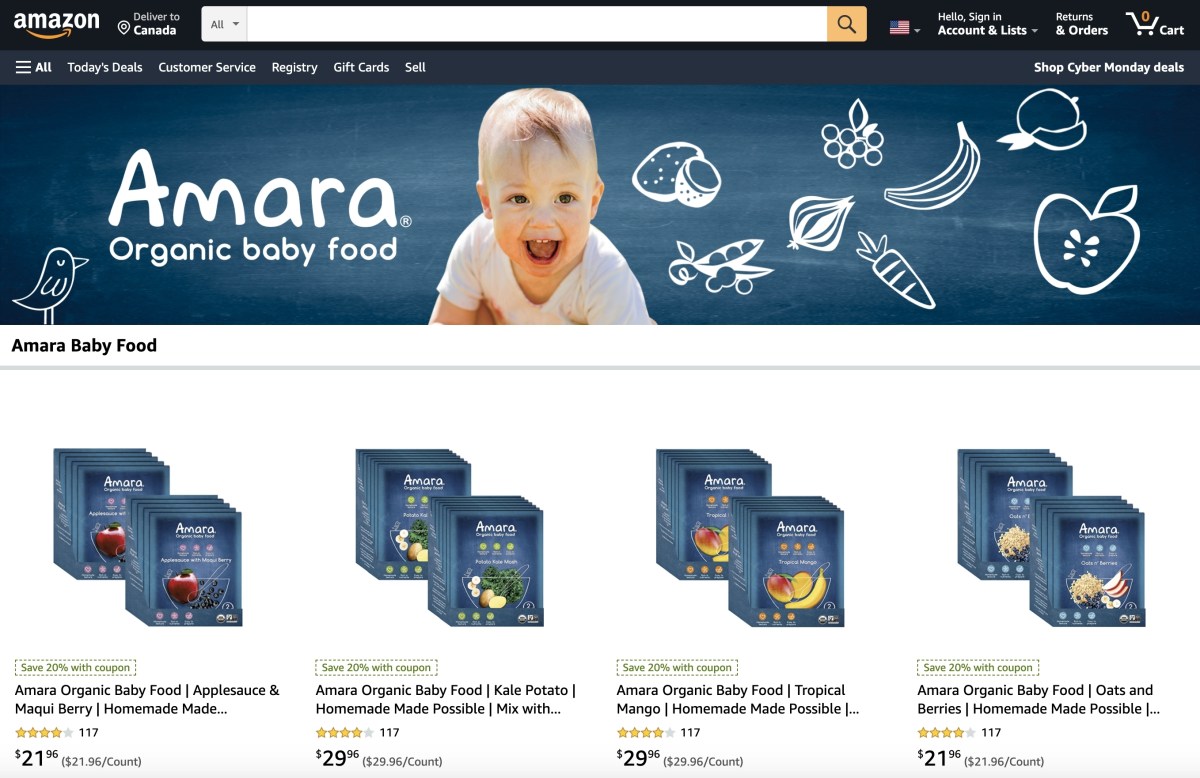Click the Amazon logo
The width and height of the screenshot is (1200, 778).
point(57,24)
